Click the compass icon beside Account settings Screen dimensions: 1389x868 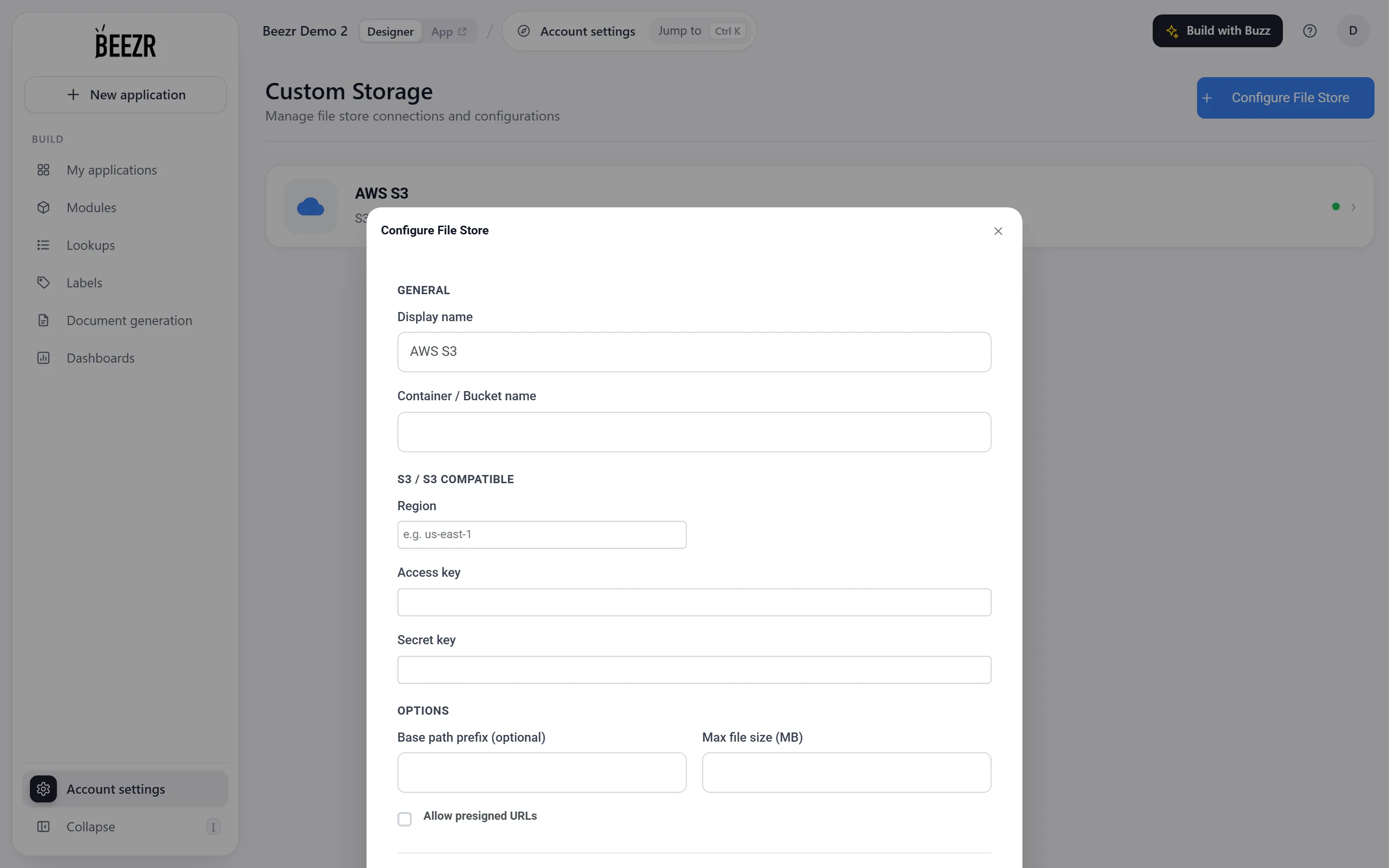pyautogui.click(x=523, y=31)
